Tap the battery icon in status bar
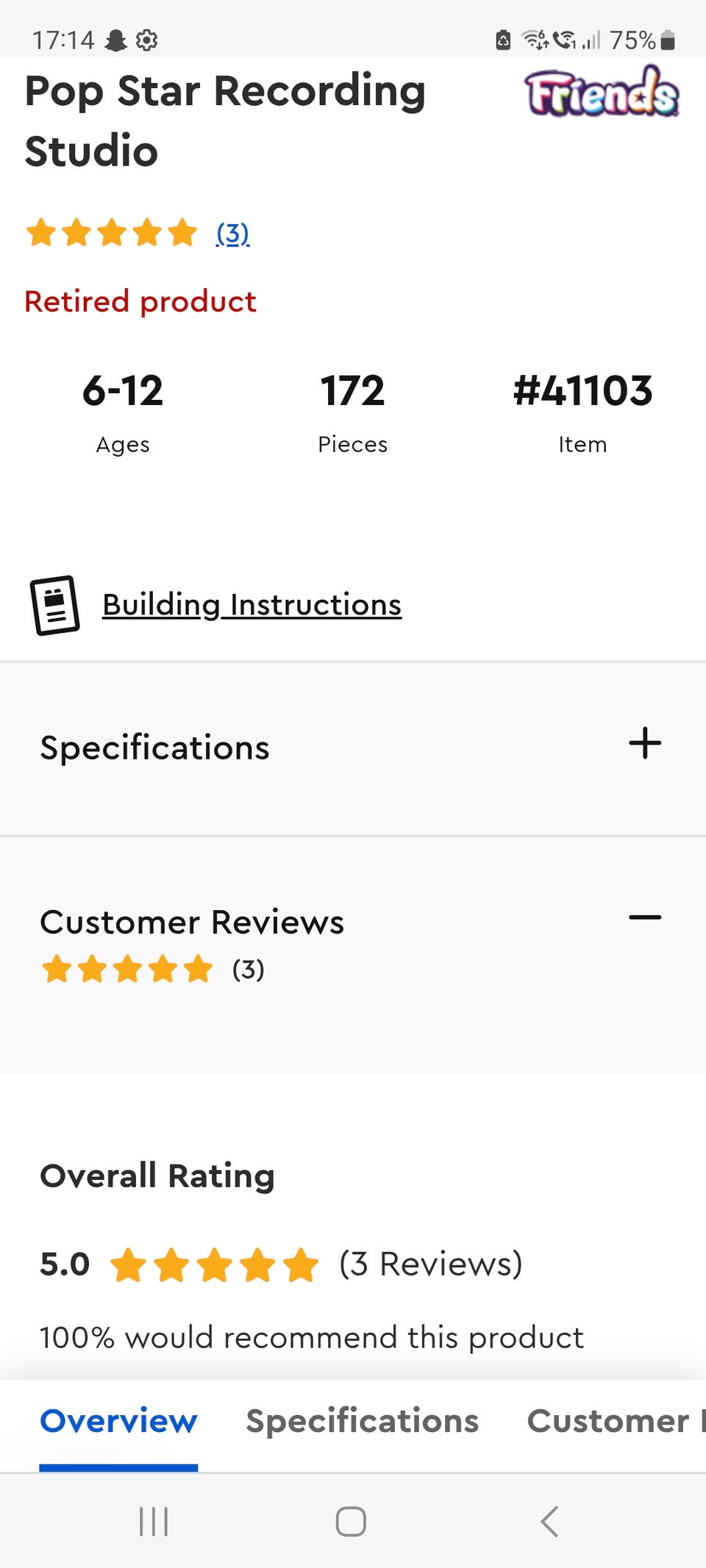The height and width of the screenshot is (1568, 706). point(668,40)
